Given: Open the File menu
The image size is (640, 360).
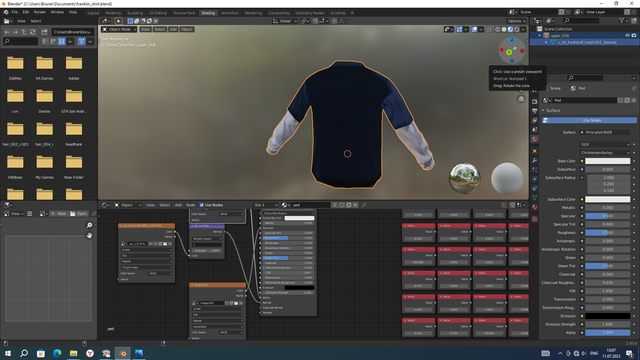Looking at the screenshot, I should click(x=15, y=12).
